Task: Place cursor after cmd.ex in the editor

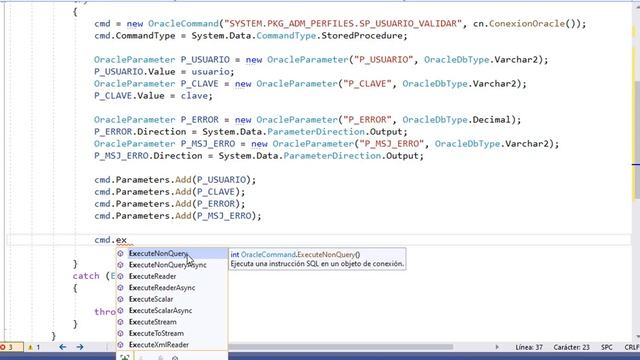Action: [127, 240]
